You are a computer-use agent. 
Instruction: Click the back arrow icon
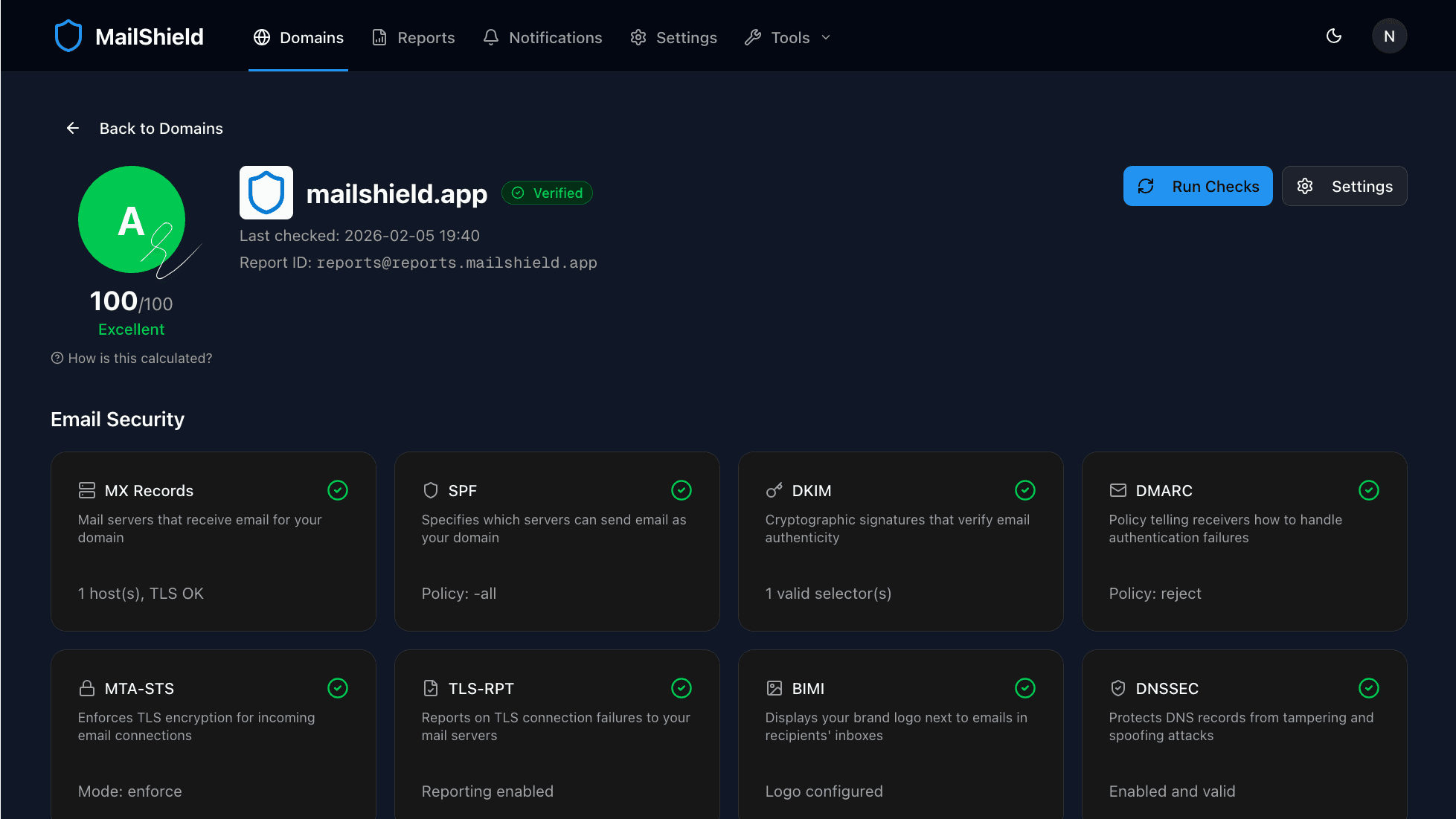click(x=73, y=129)
